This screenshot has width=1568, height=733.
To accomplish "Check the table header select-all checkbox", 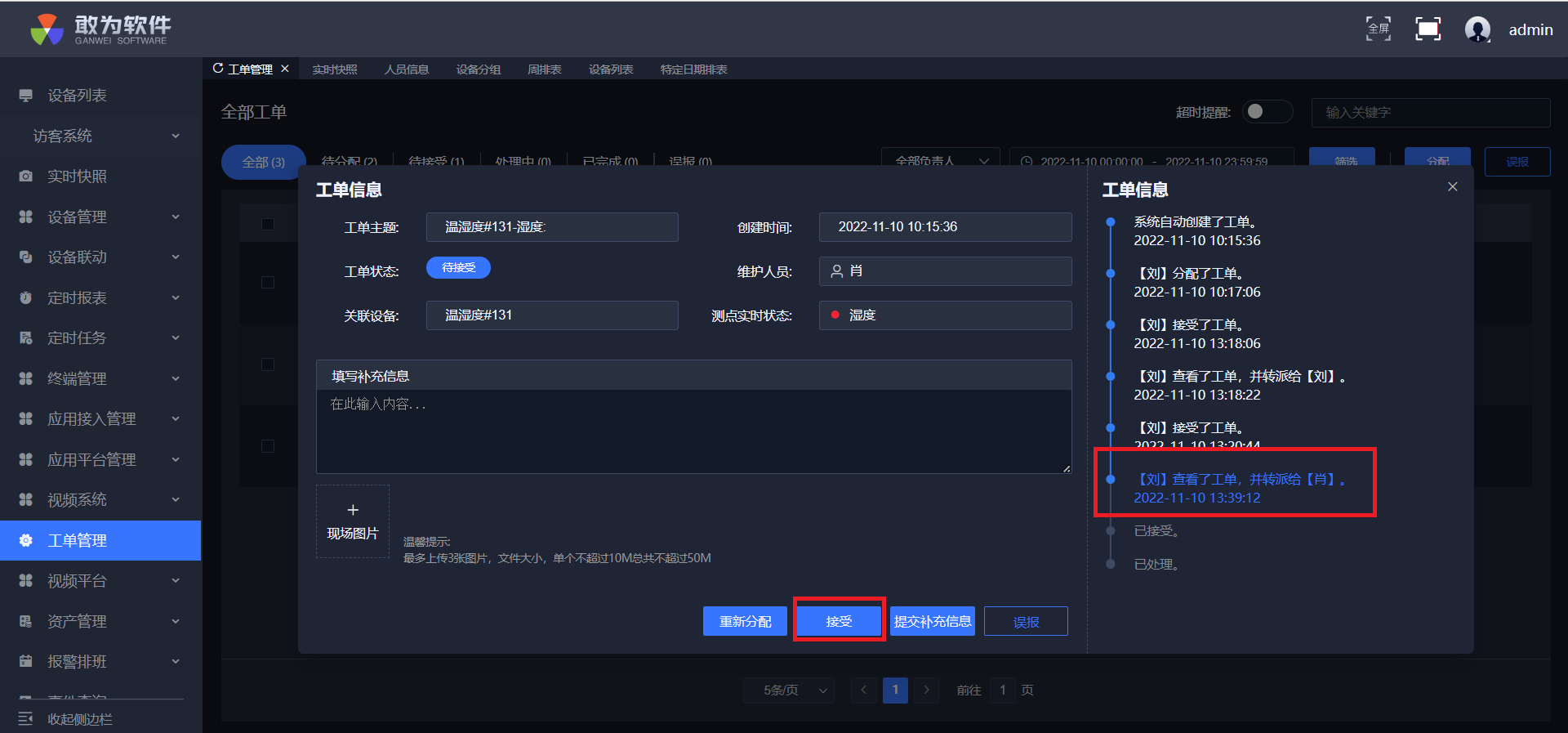I will [x=268, y=225].
